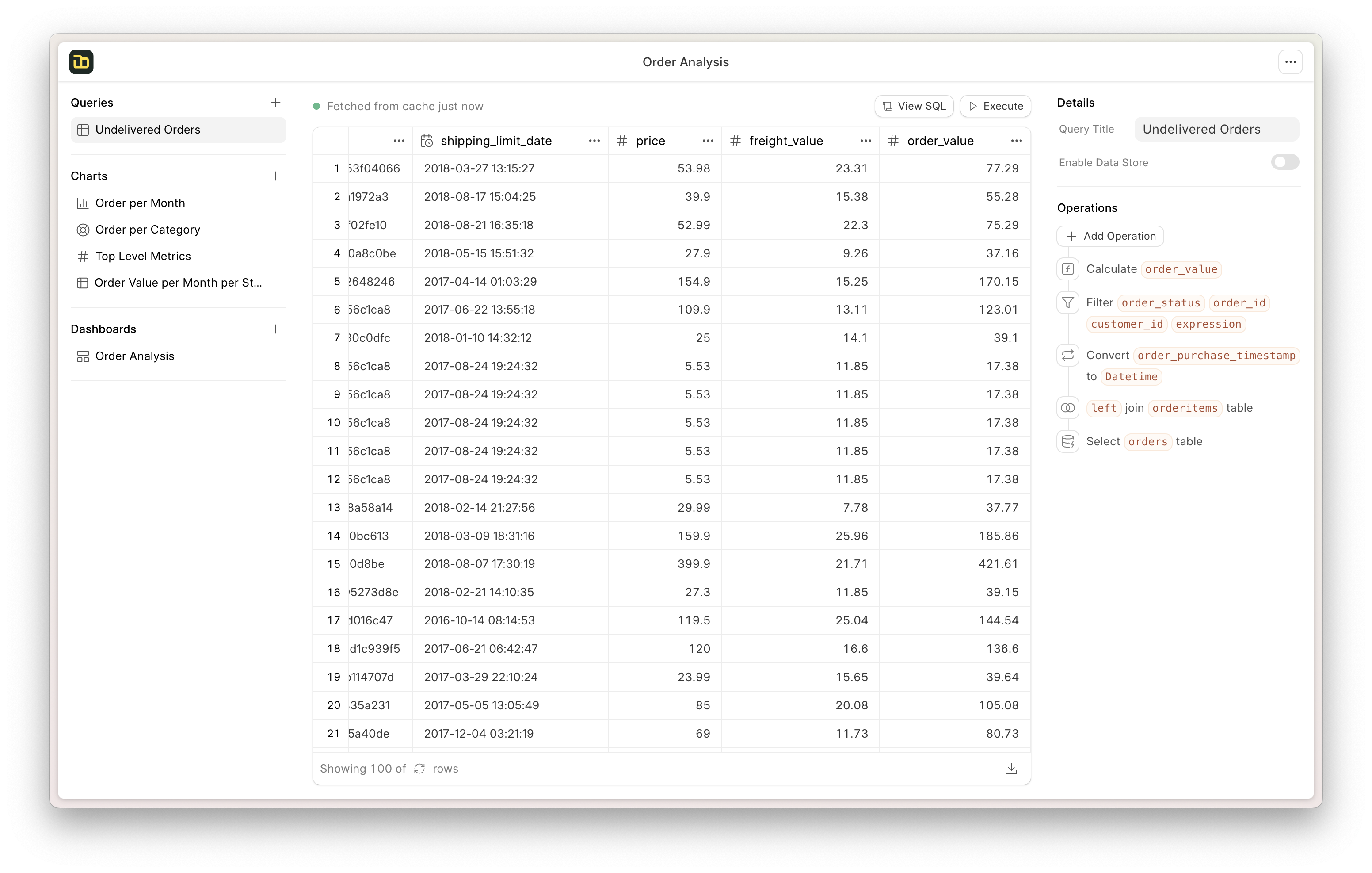
Task: Click the Execute query button
Action: [x=995, y=105]
